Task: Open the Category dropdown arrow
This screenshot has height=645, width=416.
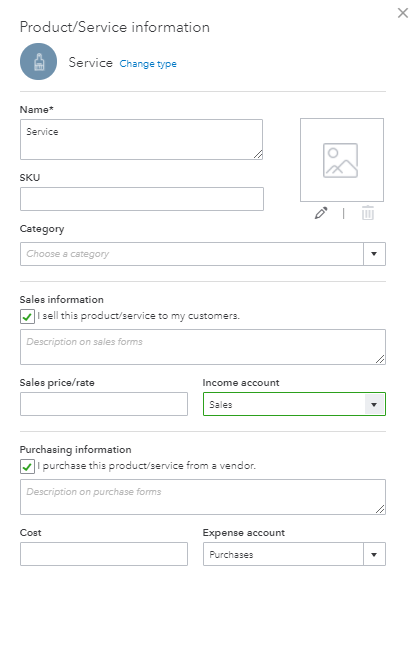Action: click(374, 254)
